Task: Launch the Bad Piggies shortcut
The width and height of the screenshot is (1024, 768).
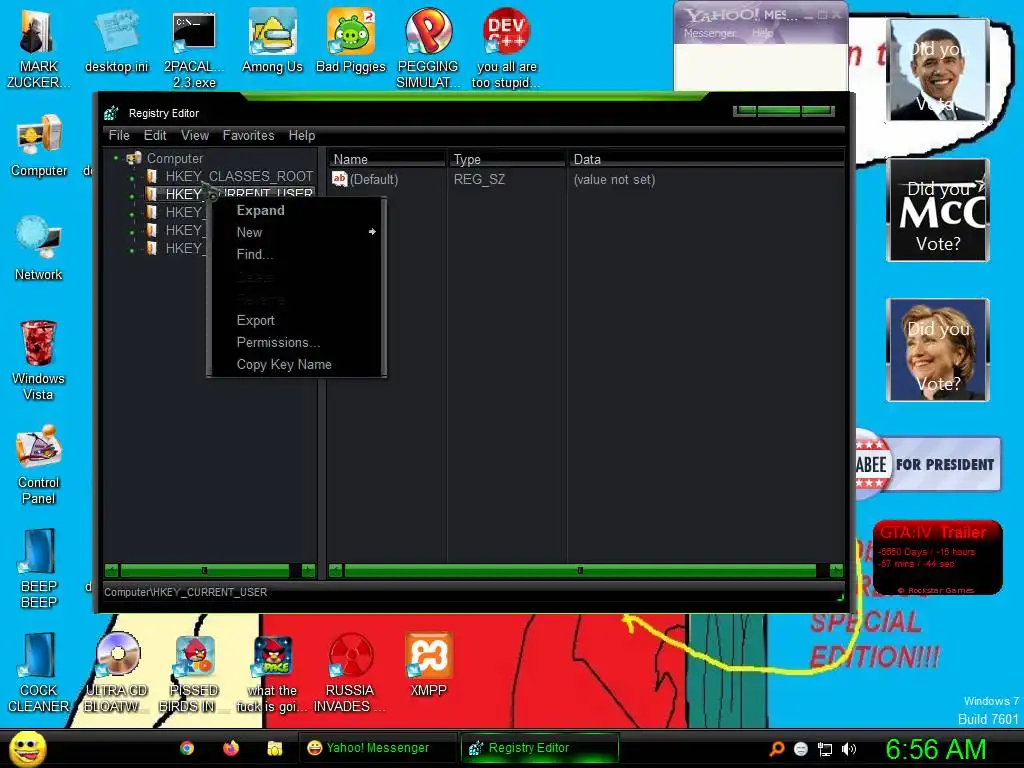Action: (351, 40)
